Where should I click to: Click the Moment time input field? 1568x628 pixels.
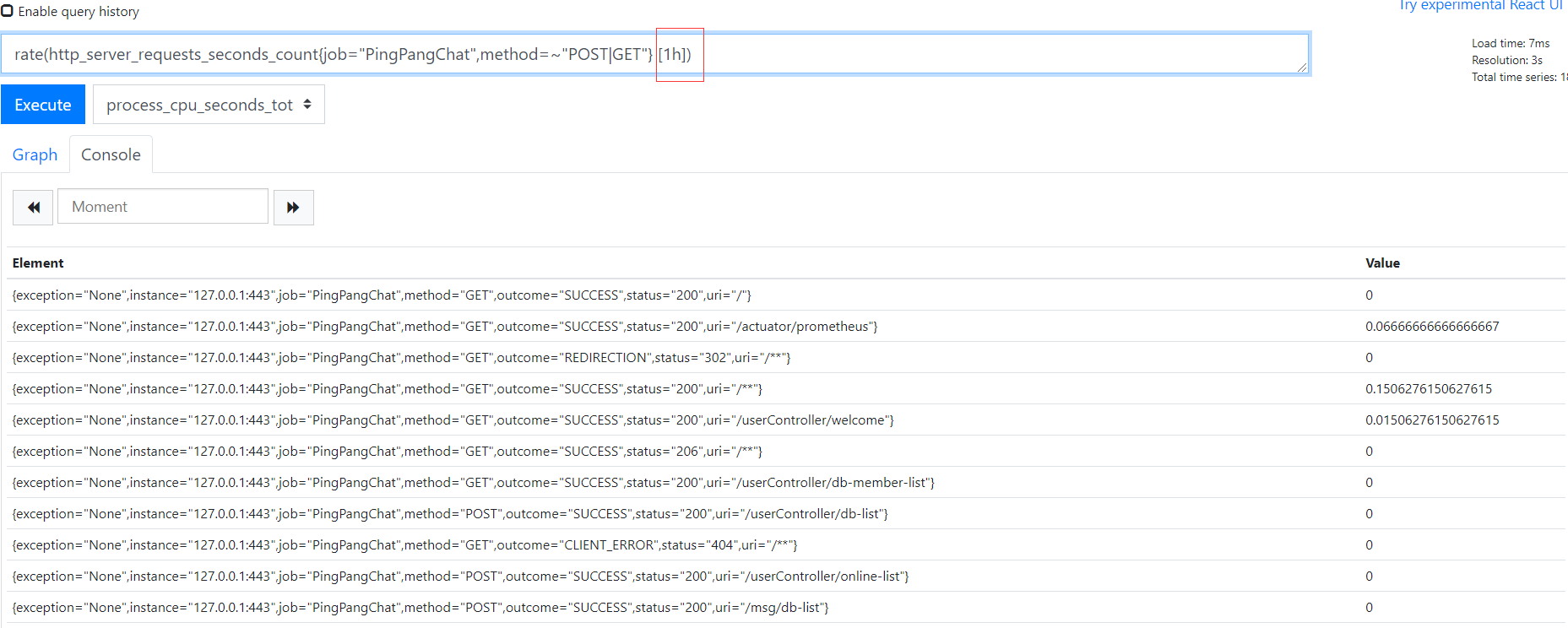click(162, 207)
